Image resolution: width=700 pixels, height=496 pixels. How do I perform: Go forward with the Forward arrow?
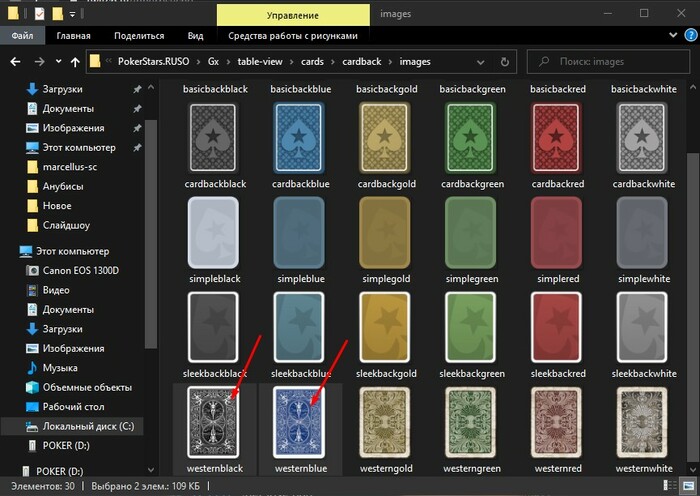click(x=39, y=62)
